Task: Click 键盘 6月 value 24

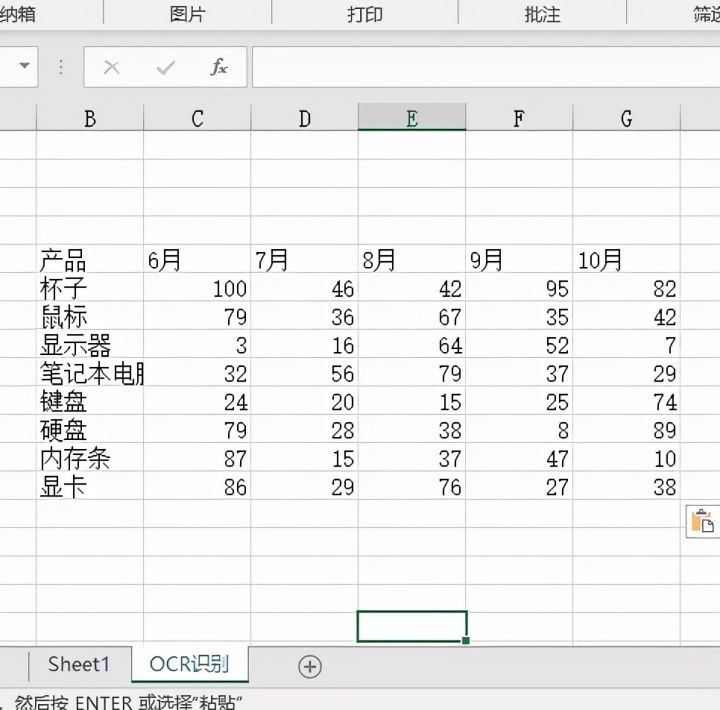Action: (x=197, y=401)
